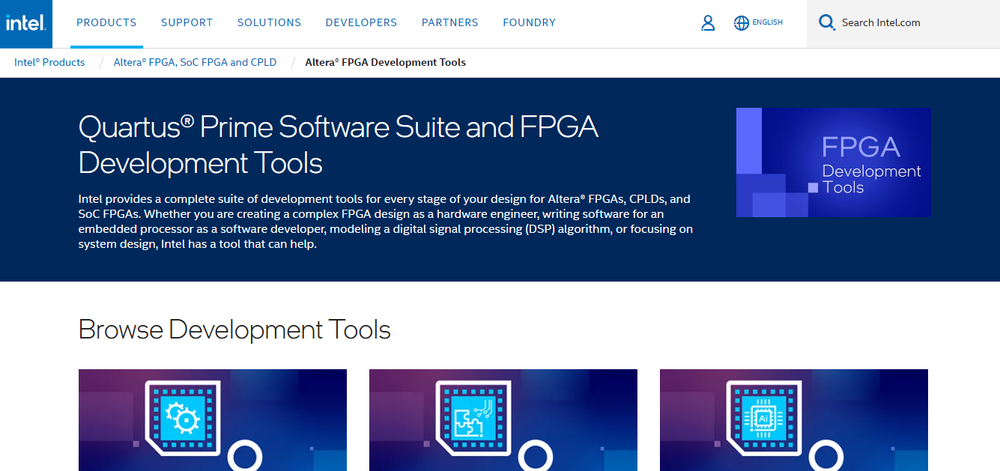
Task: Click the globe language icon
Action: [x=741, y=24]
